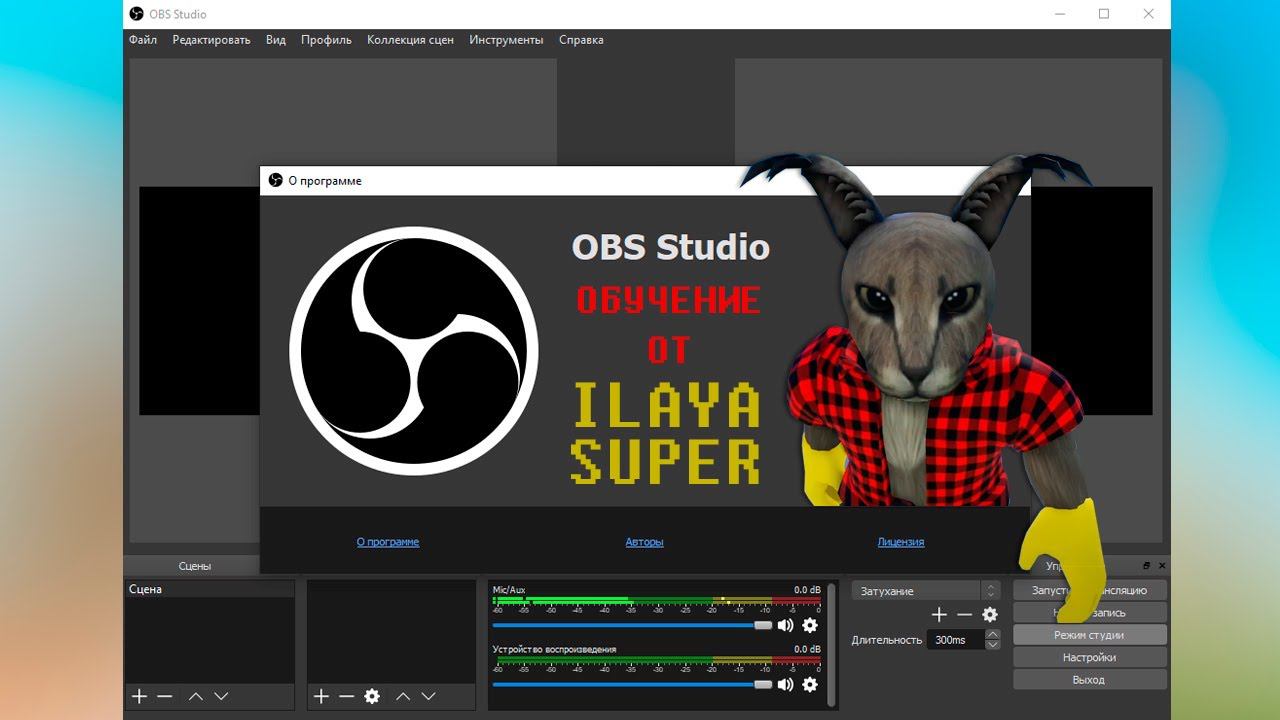Move the source down in Sources panel

click(429, 696)
